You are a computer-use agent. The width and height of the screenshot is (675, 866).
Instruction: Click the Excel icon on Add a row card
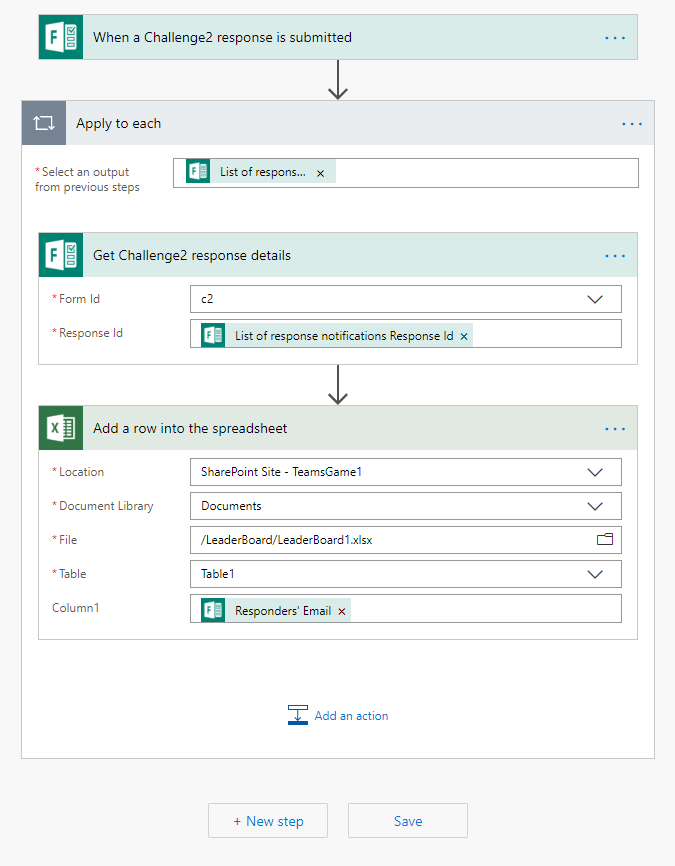[x=61, y=428]
